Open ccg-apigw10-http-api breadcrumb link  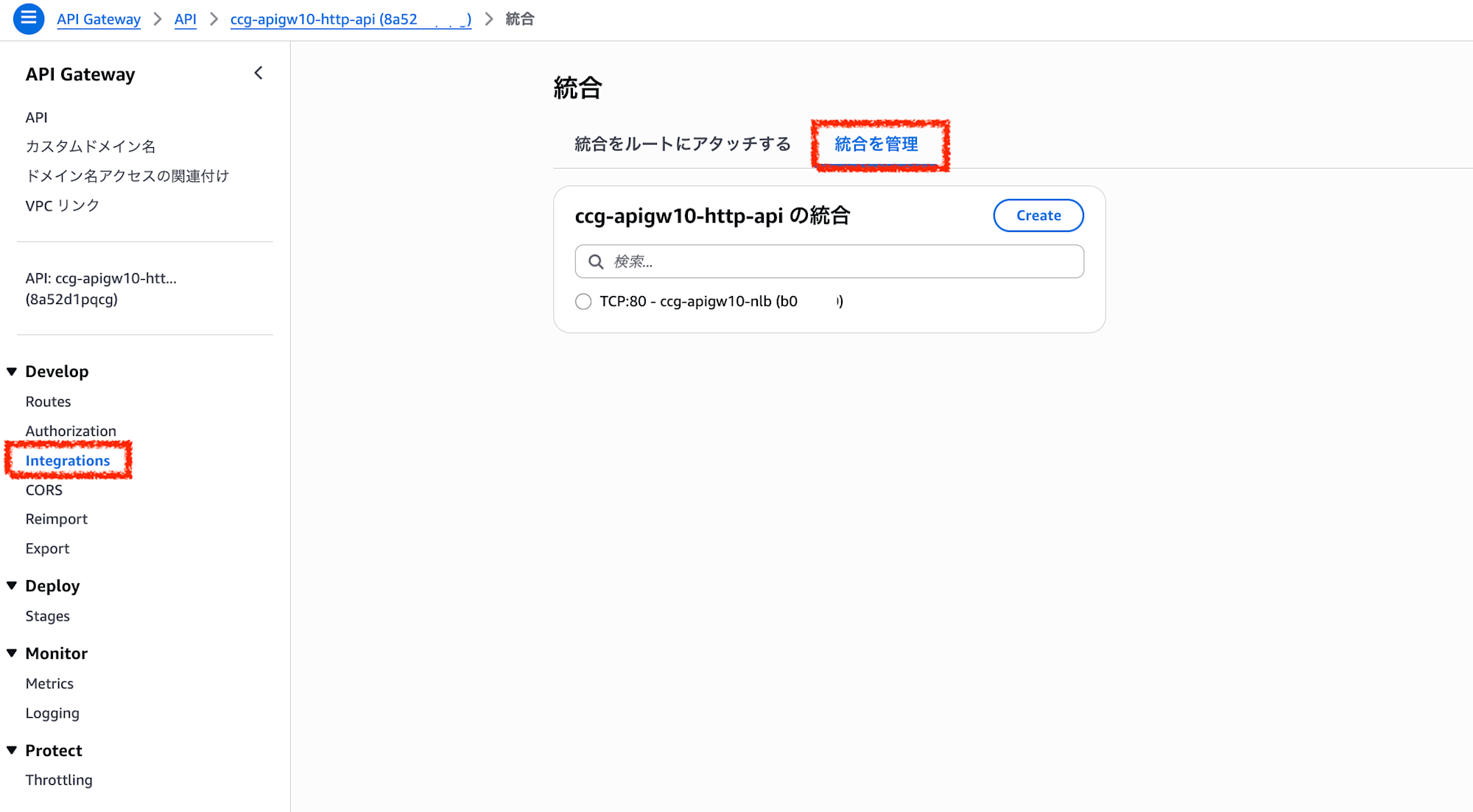pyautogui.click(x=351, y=19)
